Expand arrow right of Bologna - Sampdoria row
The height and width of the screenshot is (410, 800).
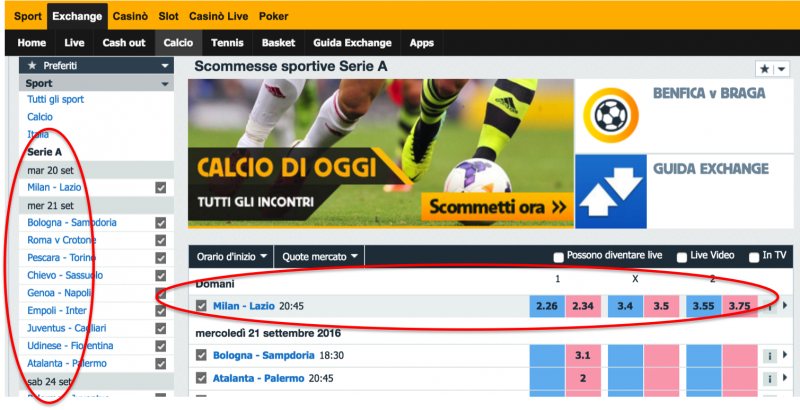785,355
